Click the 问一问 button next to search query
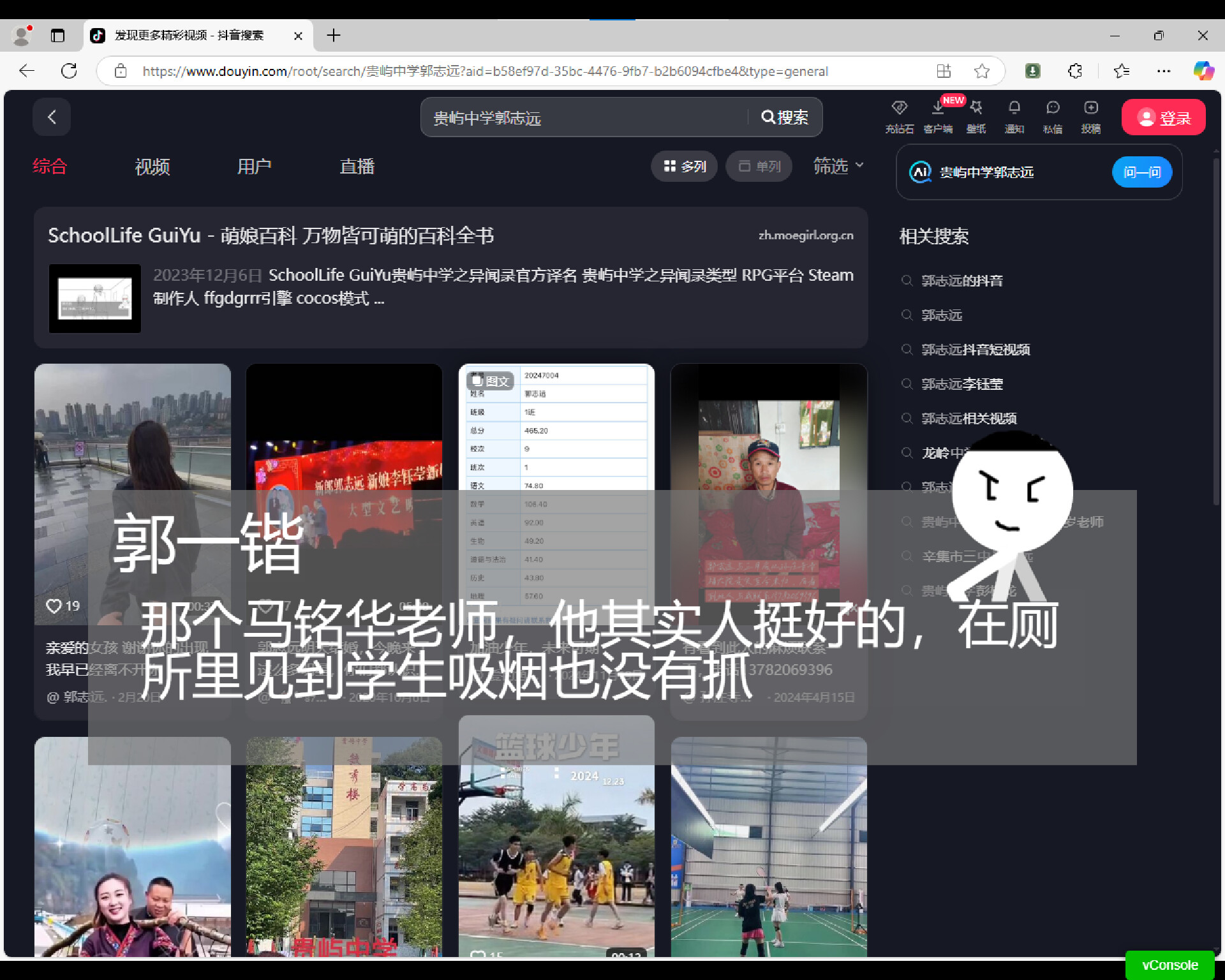The height and width of the screenshot is (980, 1225). coord(1142,172)
